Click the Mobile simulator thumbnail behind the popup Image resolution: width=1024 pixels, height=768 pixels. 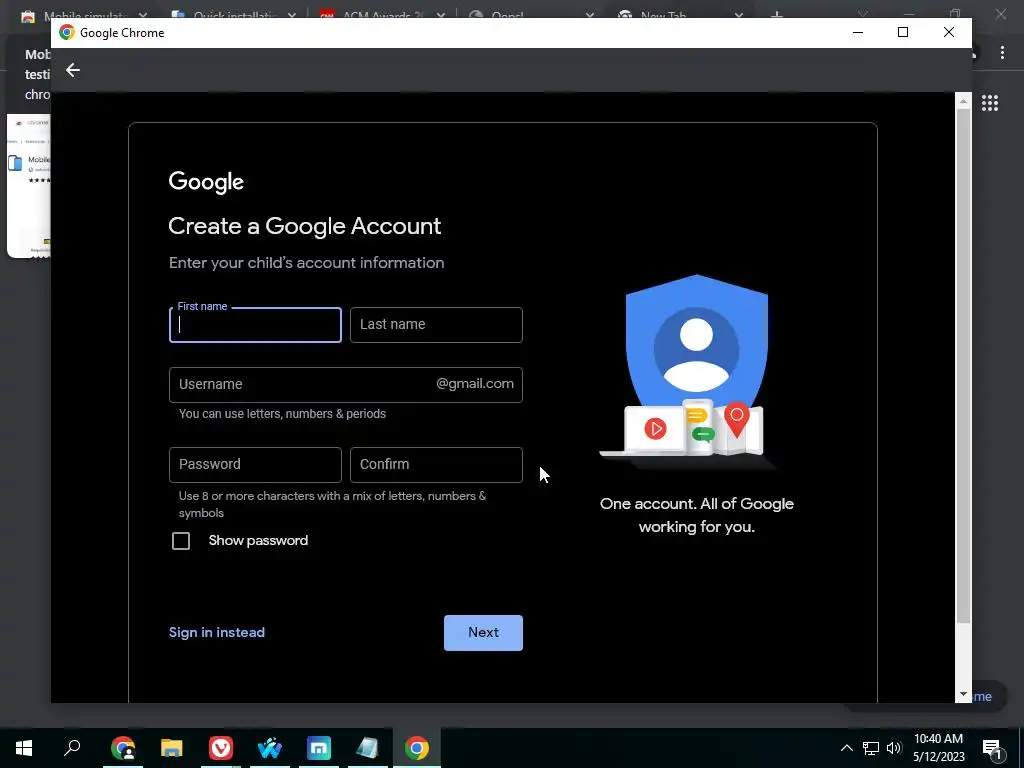click(29, 186)
